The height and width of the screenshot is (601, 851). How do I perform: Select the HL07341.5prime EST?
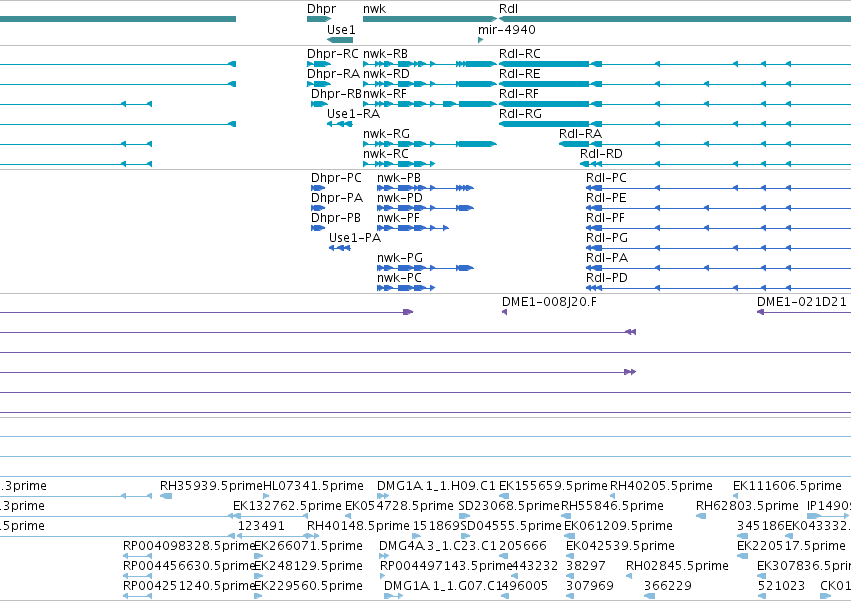(x=266, y=496)
